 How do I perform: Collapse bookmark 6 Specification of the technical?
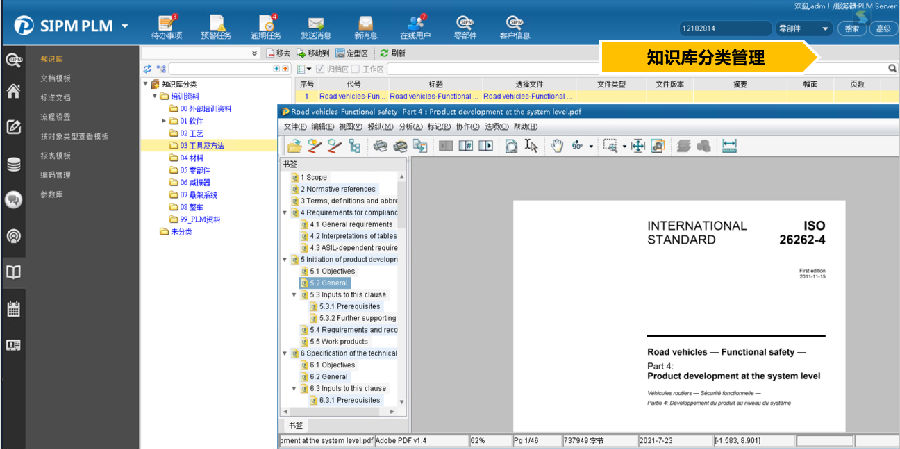pos(285,353)
